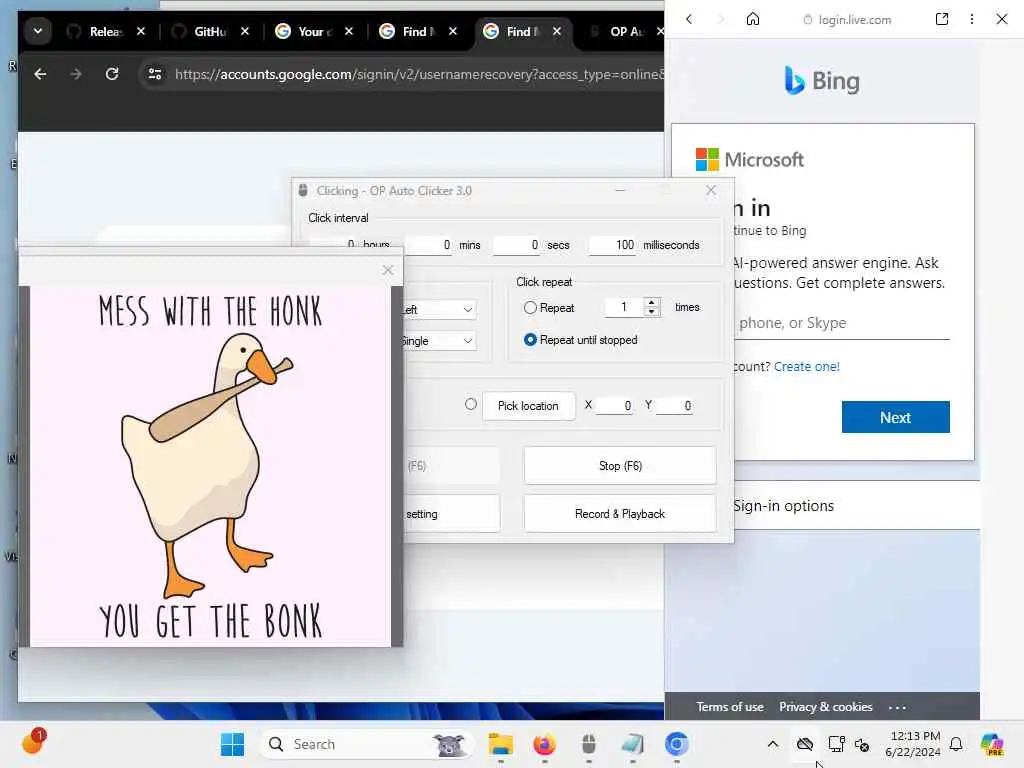Switch to the Releases GitHub tab

tap(95, 31)
